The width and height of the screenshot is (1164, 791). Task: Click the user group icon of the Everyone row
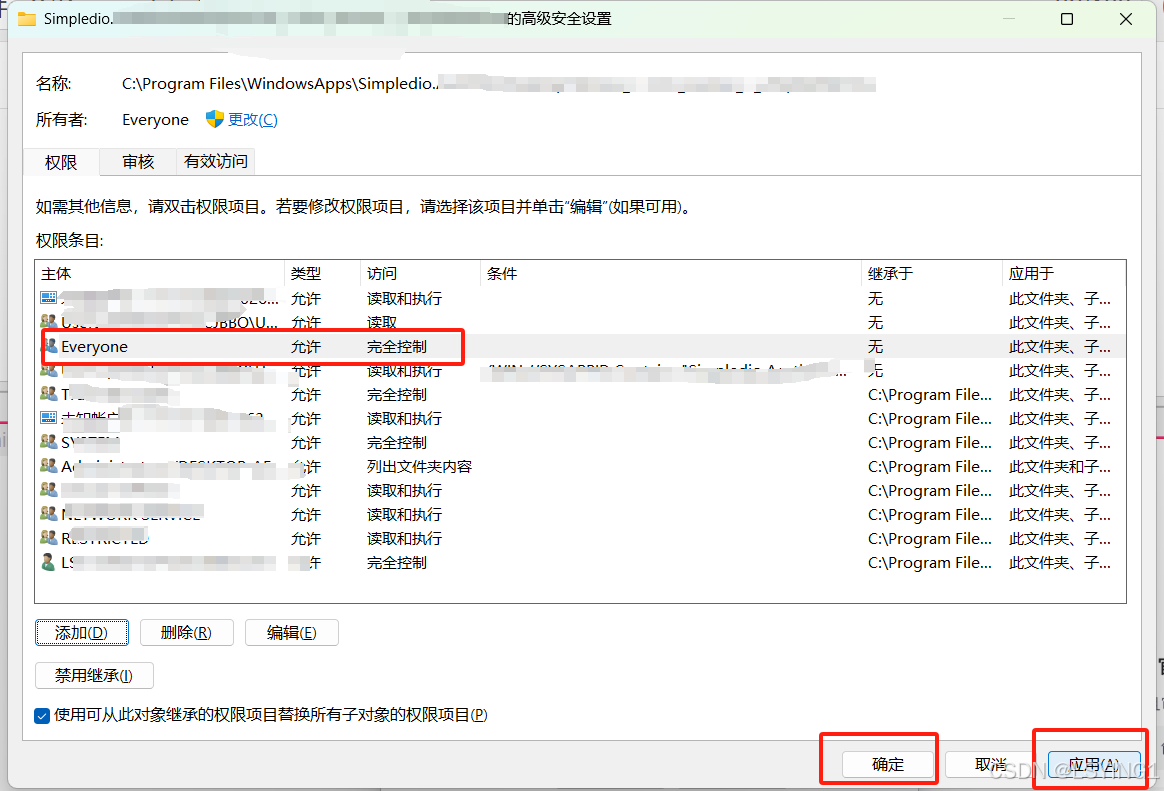coord(49,346)
